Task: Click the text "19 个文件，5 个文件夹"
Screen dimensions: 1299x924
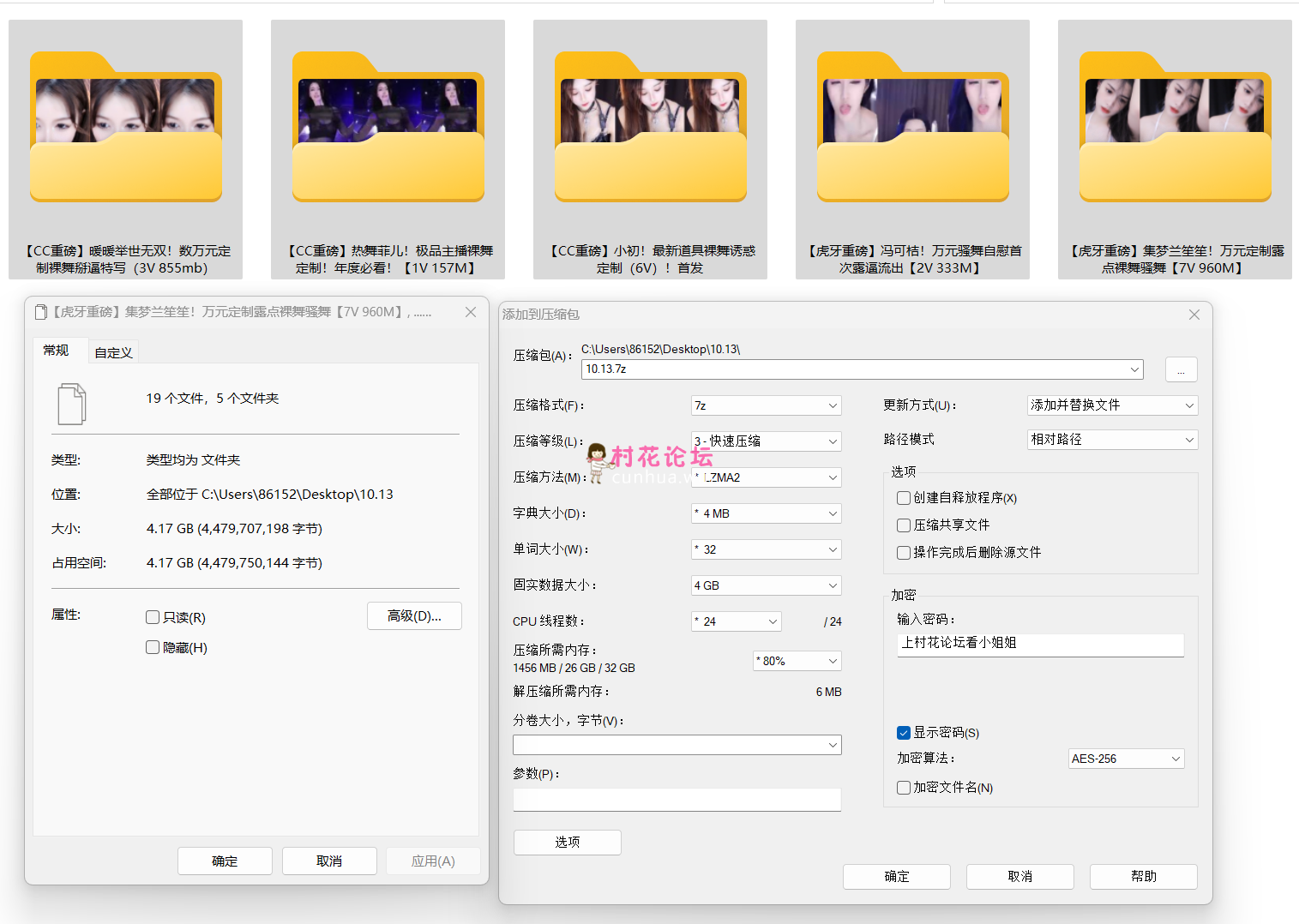Action: pos(213,399)
